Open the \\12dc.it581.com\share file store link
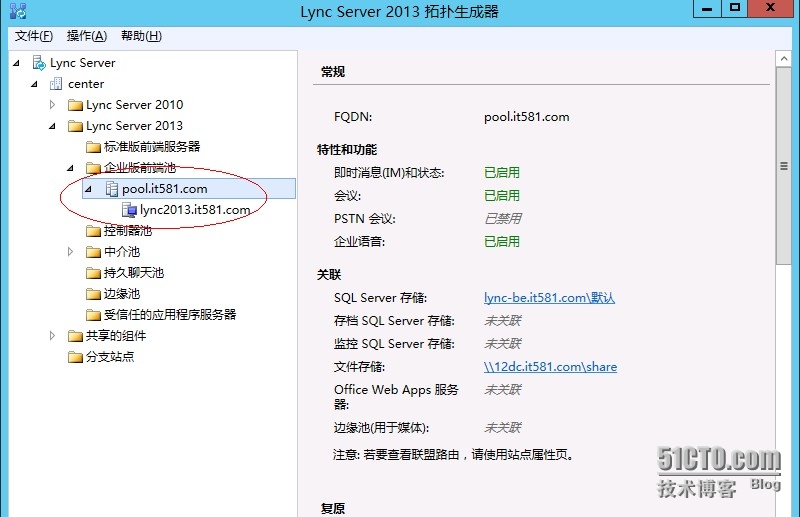 click(551, 366)
